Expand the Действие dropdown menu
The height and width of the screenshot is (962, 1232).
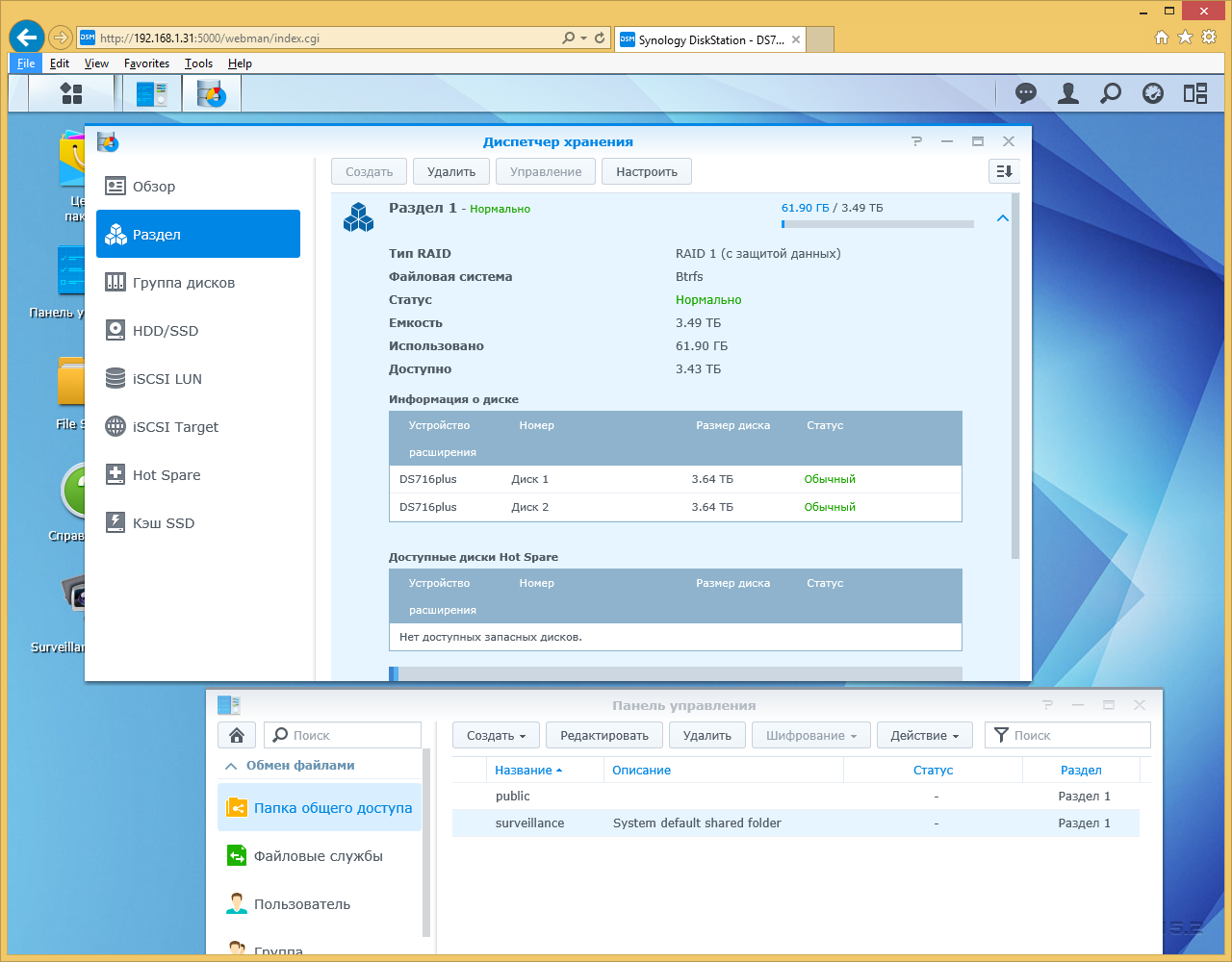(x=924, y=735)
